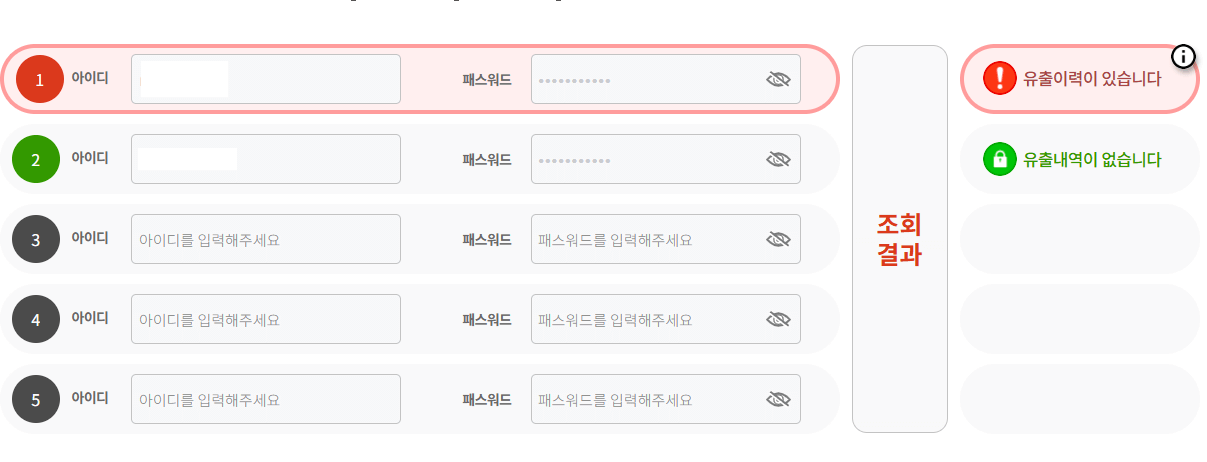The height and width of the screenshot is (462, 1207).
Task: Click the 조회 결과 button
Action: point(900,239)
